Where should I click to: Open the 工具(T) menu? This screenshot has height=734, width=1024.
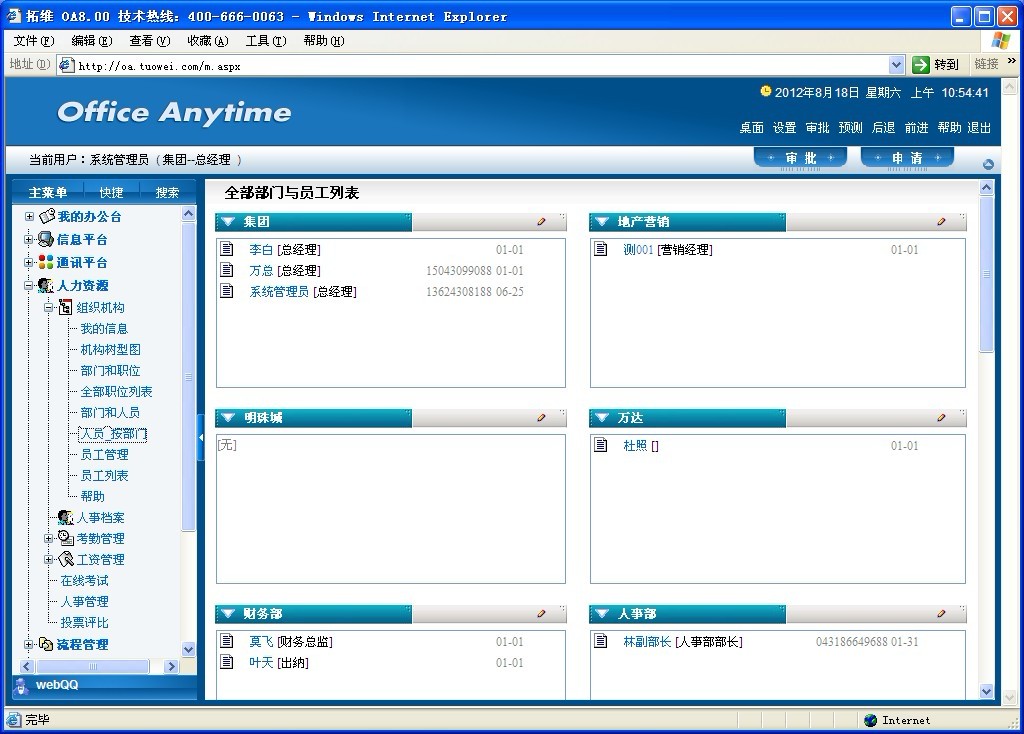[x=265, y=41]
